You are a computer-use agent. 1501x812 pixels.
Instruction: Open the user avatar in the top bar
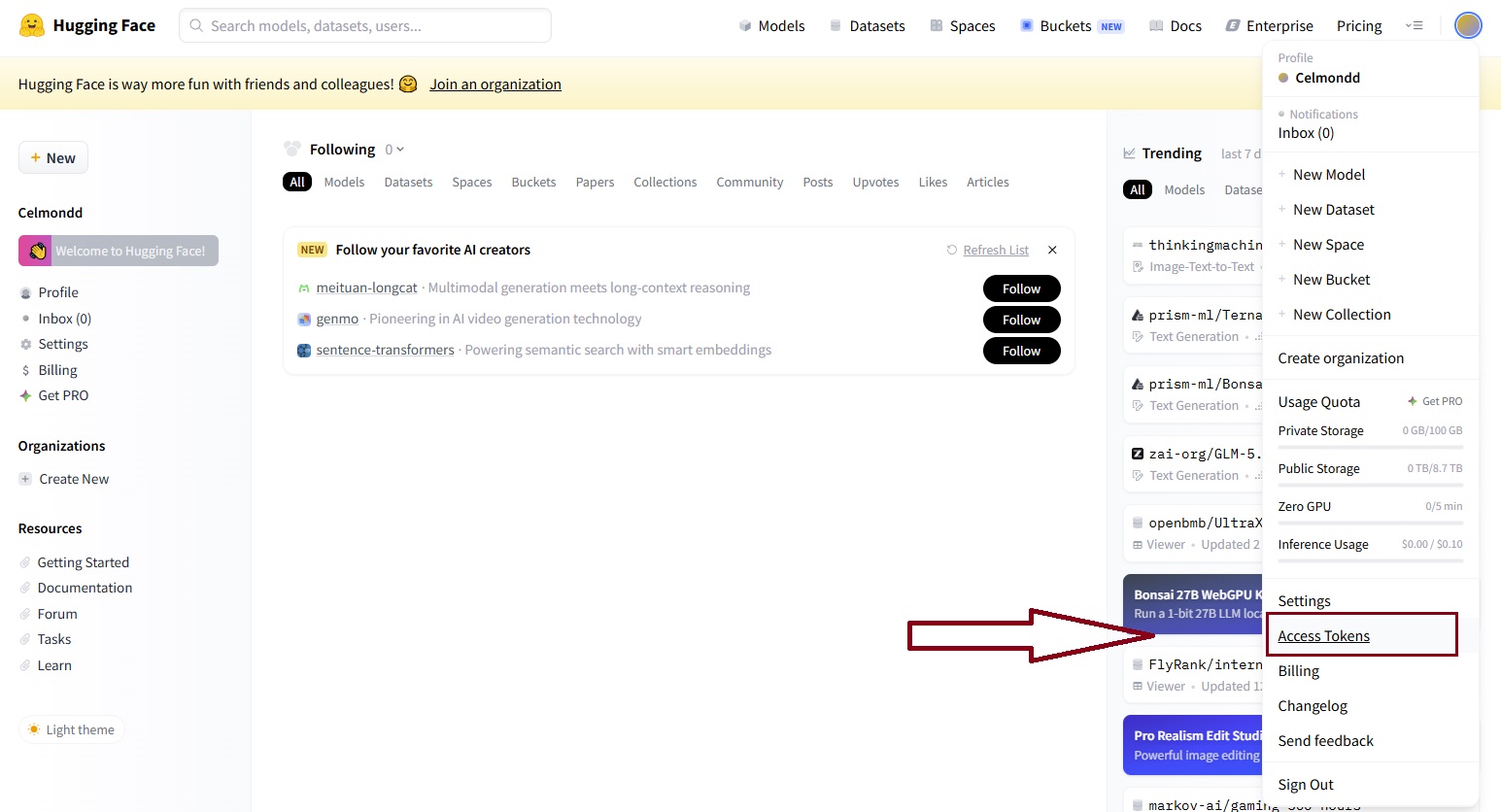[1468, 25]
